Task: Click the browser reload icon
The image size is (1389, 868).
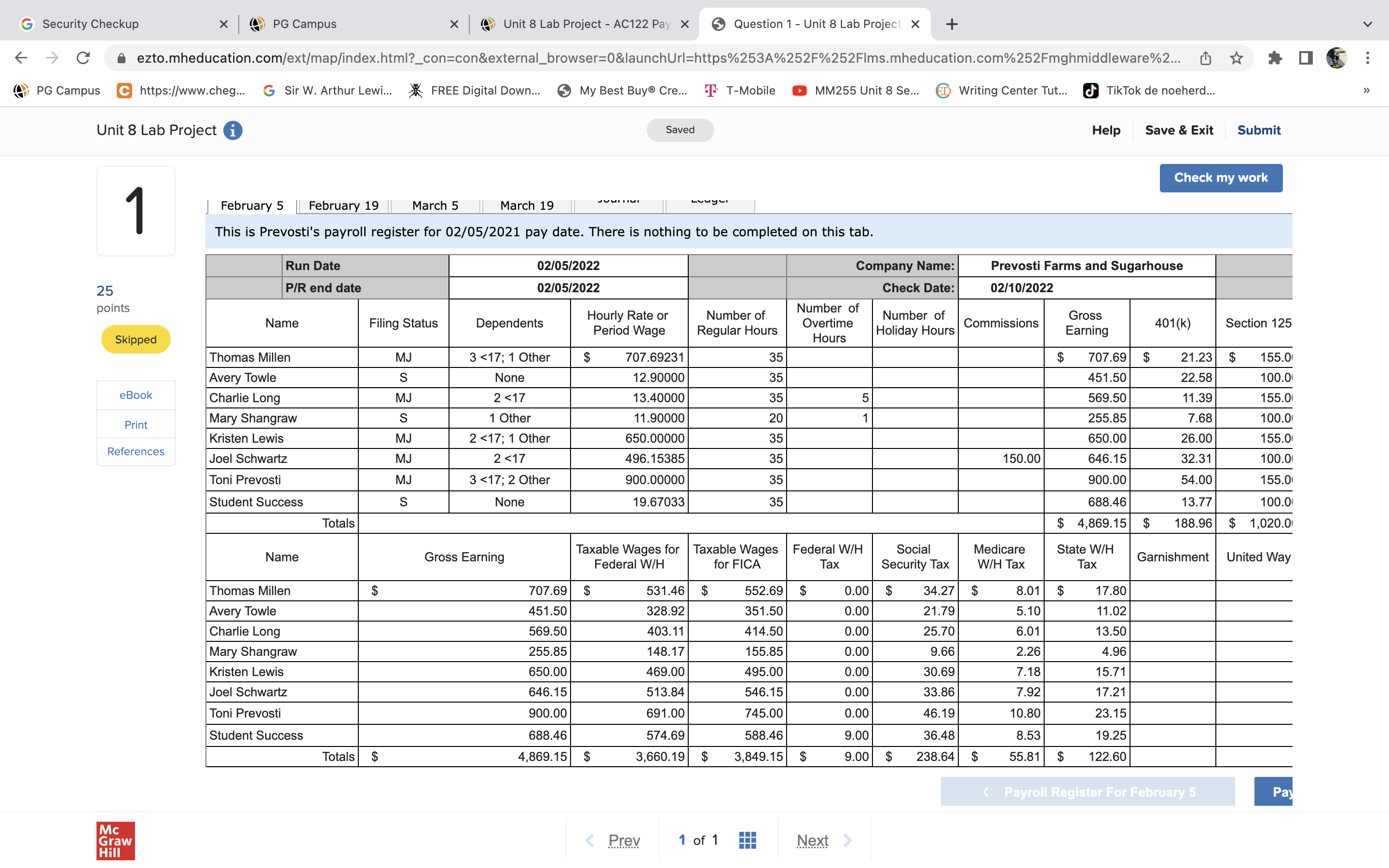Action: 83,58
